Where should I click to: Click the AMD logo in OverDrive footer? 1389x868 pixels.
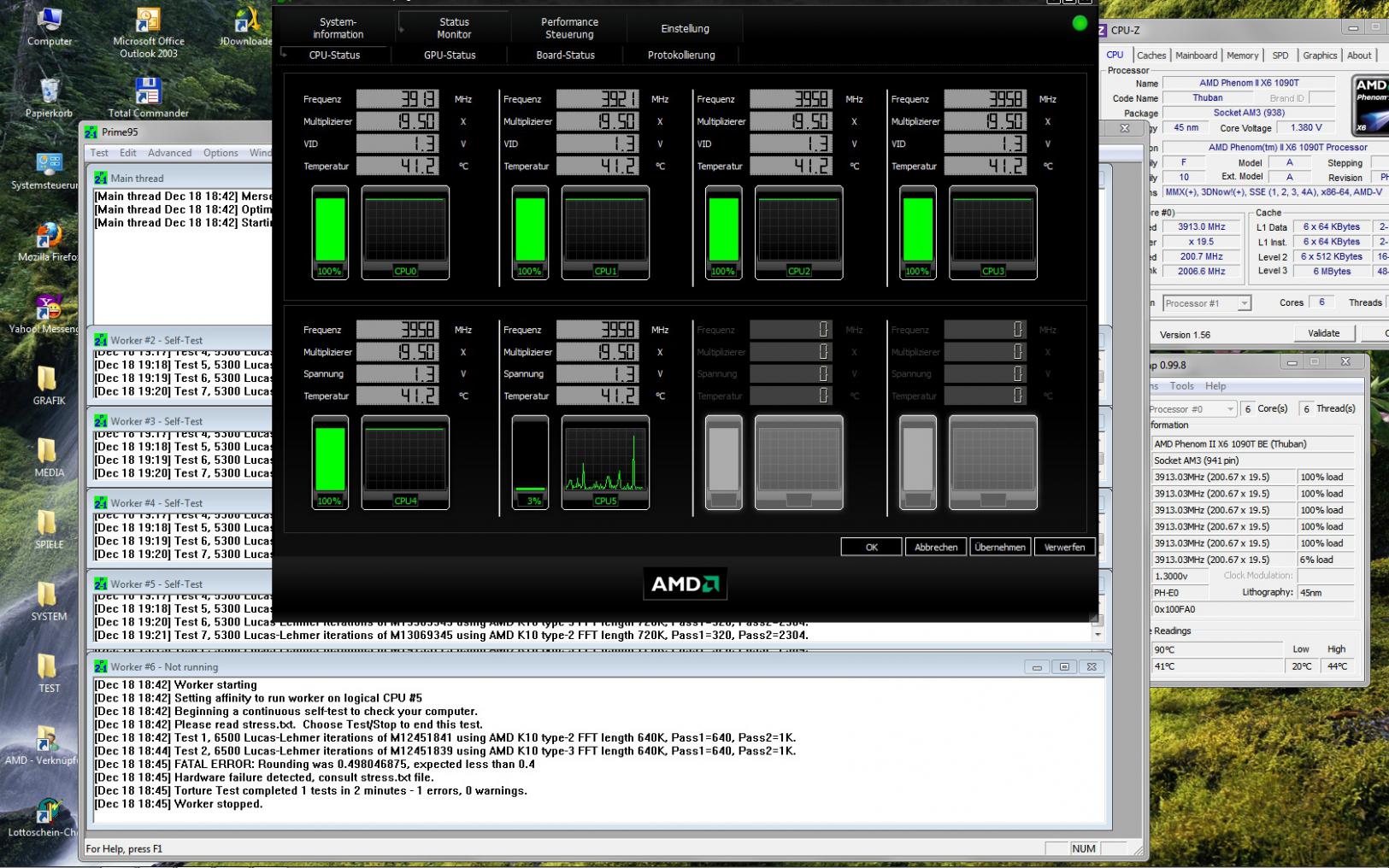click(686, 584)
